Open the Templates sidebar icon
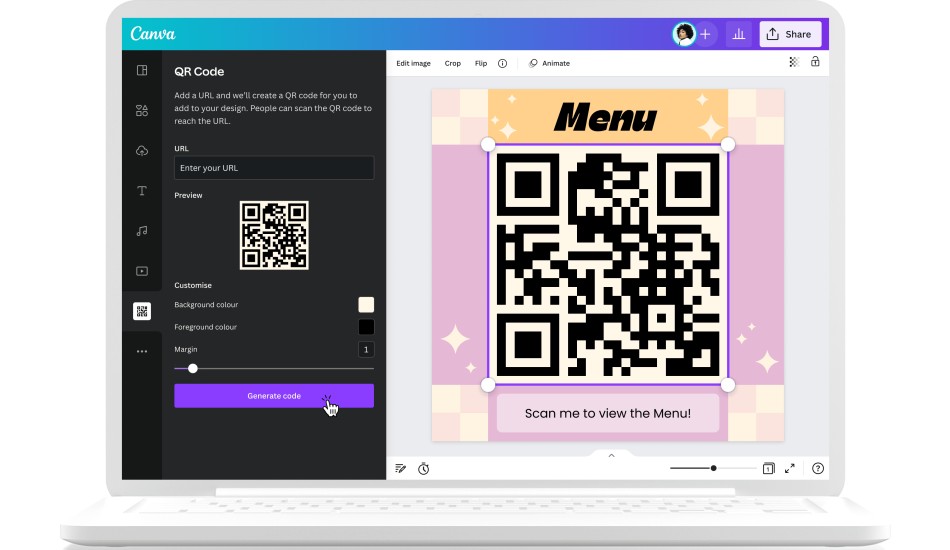 point(142,70)
